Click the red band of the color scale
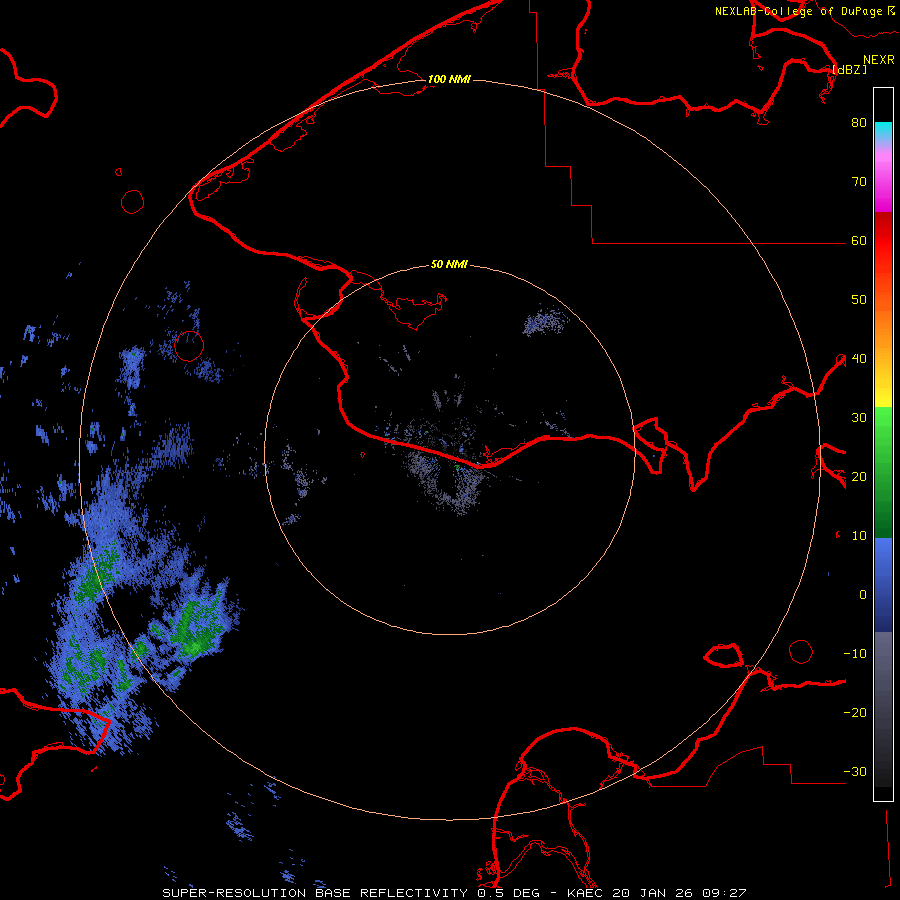Screen dimensions: 900x900 [883, 241]
